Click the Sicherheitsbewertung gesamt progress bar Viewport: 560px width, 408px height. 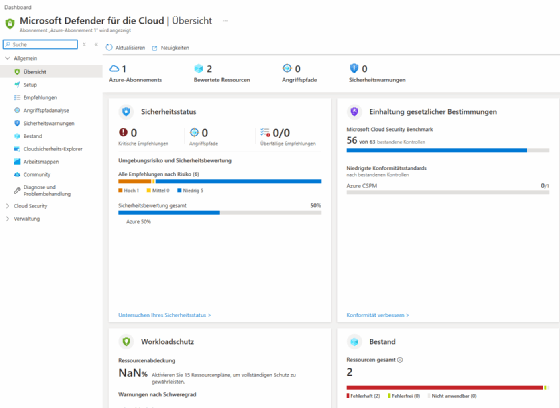(x=220, y=213)
